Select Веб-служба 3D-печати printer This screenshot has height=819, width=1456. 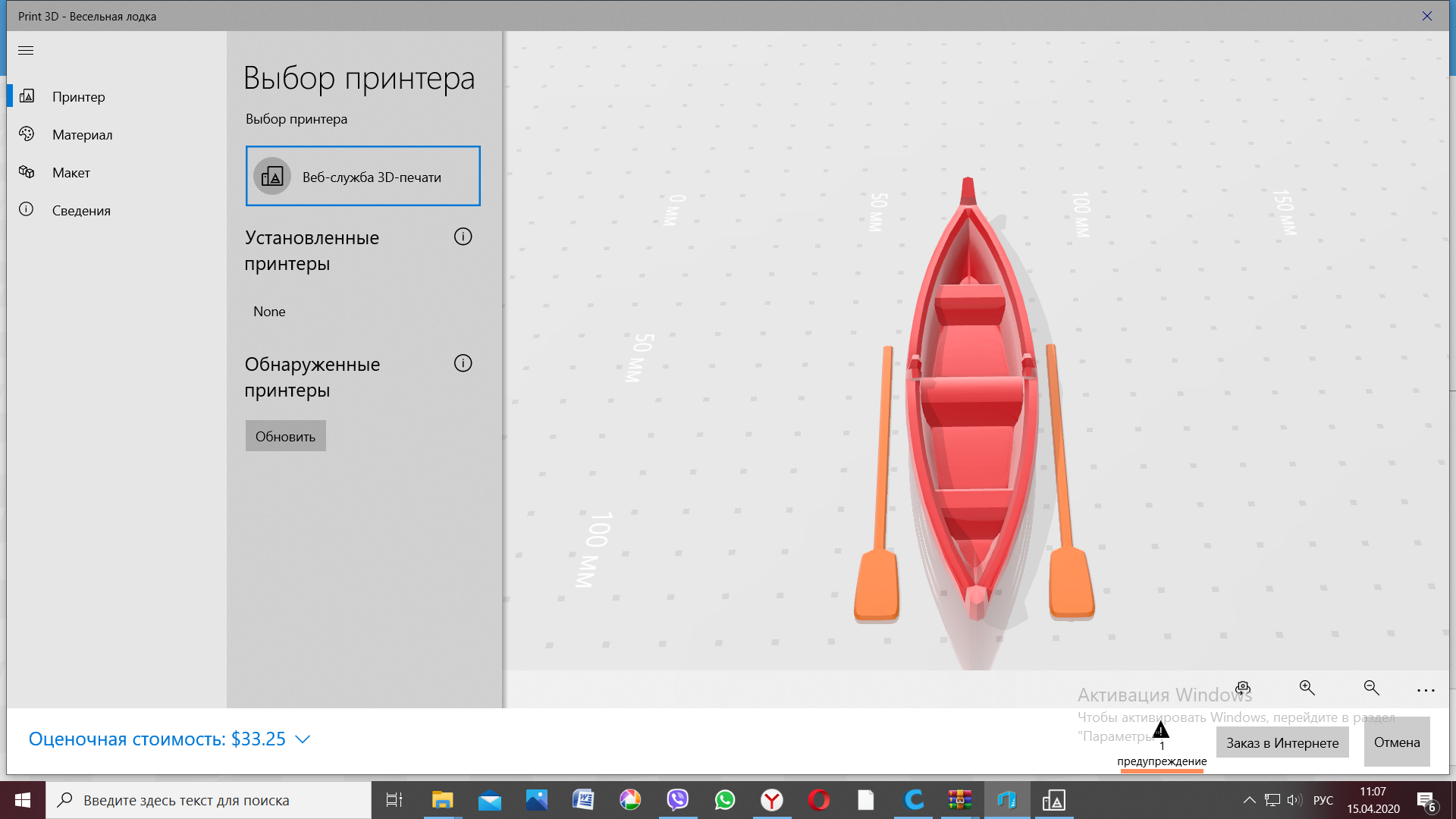(x=362, y=176)
